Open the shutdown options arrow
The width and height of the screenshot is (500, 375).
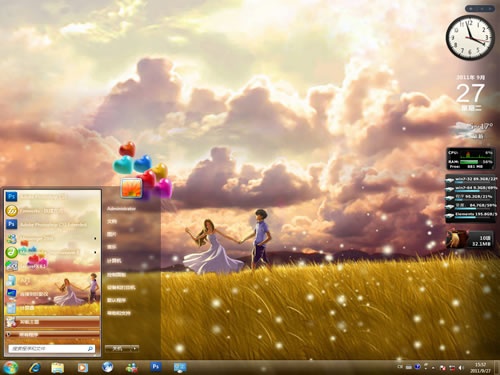click(x=135, y=349)
